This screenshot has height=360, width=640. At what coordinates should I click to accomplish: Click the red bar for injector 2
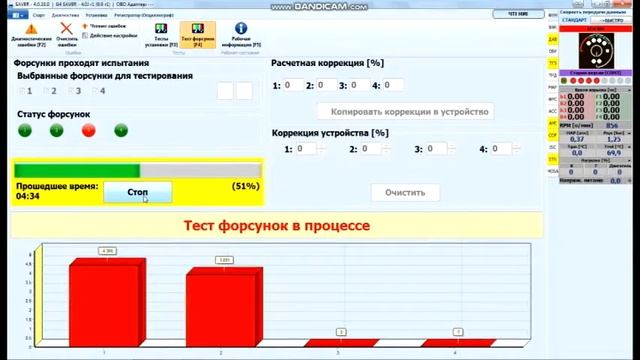tap(224, 307)
